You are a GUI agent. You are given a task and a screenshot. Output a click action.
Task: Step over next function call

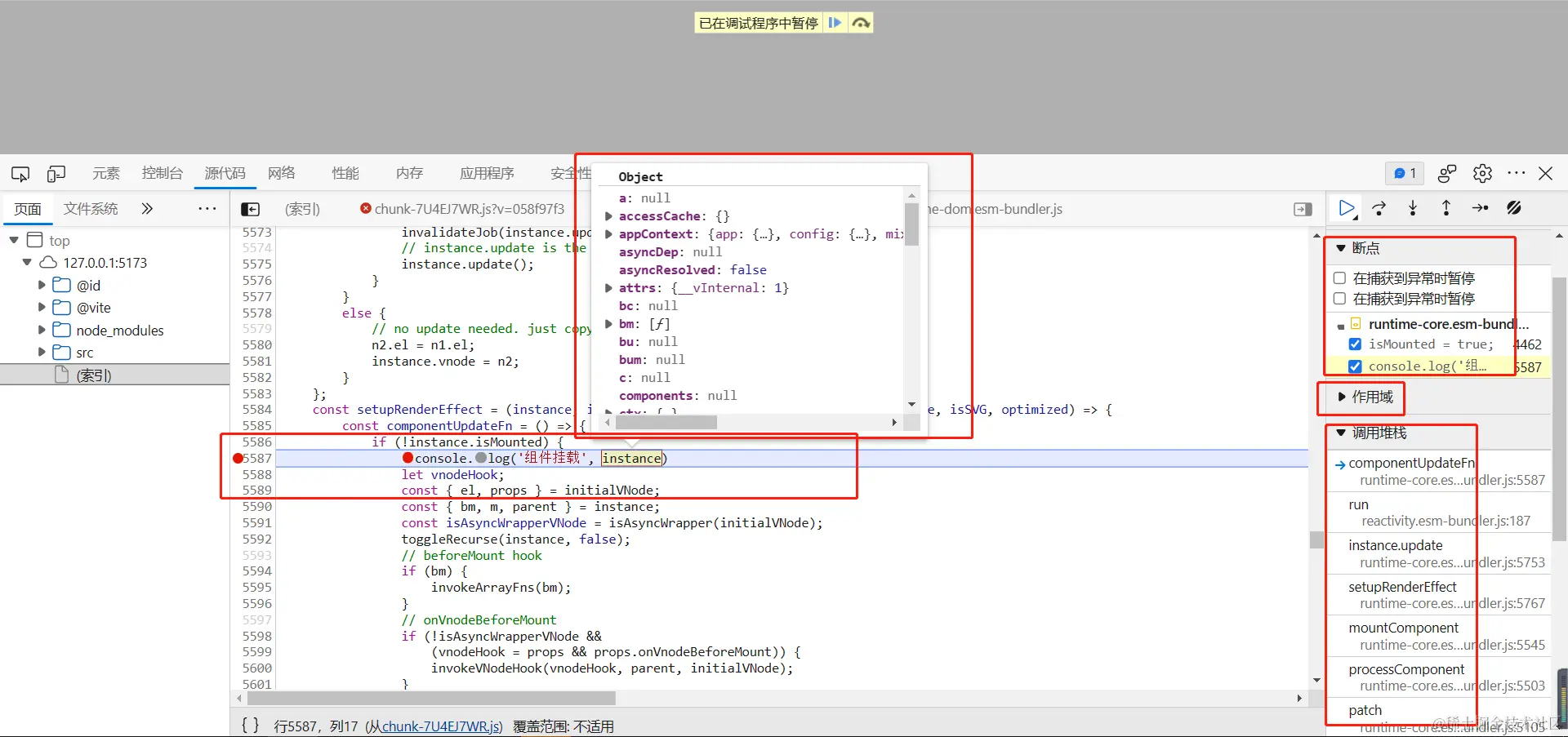(x=1379, y=209)
